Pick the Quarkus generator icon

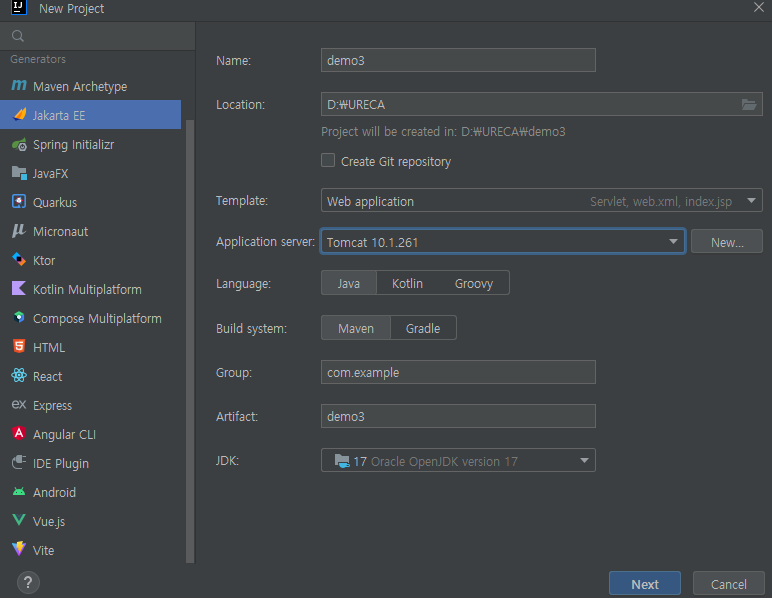coord(19,202)
